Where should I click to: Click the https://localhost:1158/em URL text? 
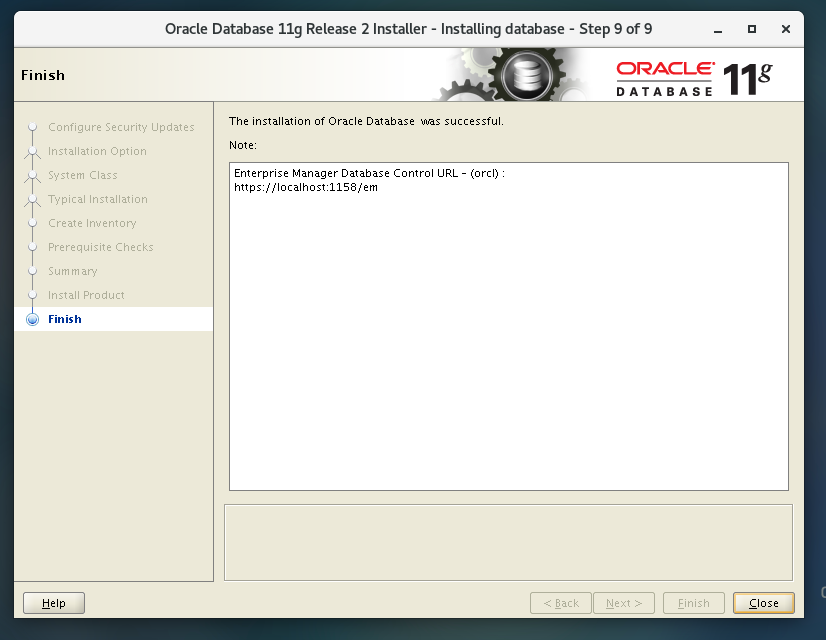point(306,188)
